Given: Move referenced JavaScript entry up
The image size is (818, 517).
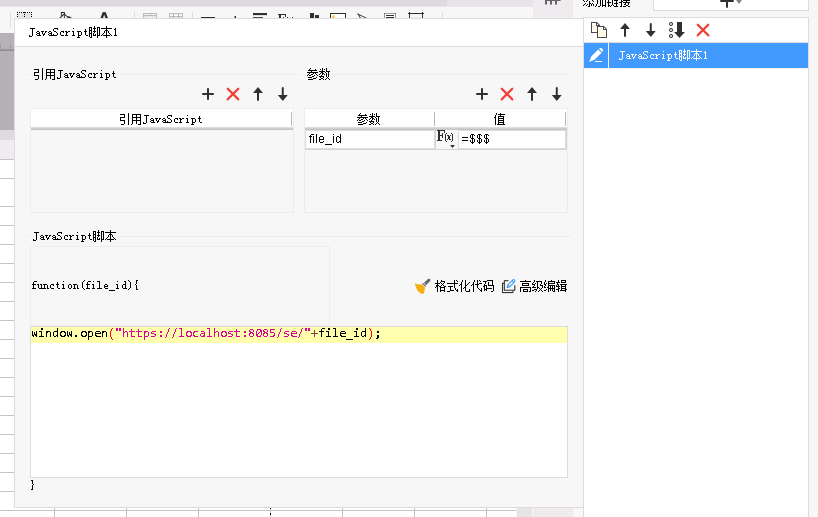Looking at the screenshot, I should 258,94.
